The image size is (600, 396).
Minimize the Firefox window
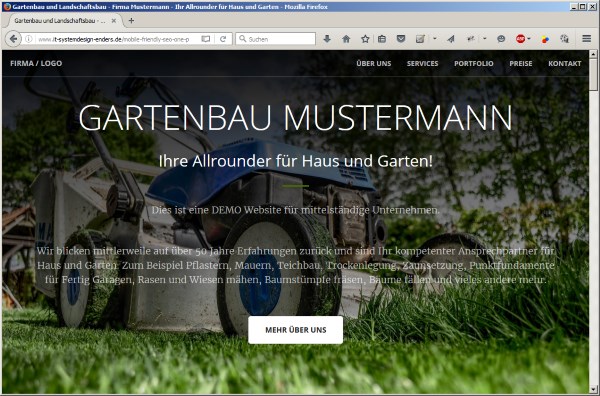tap(574, 7)
